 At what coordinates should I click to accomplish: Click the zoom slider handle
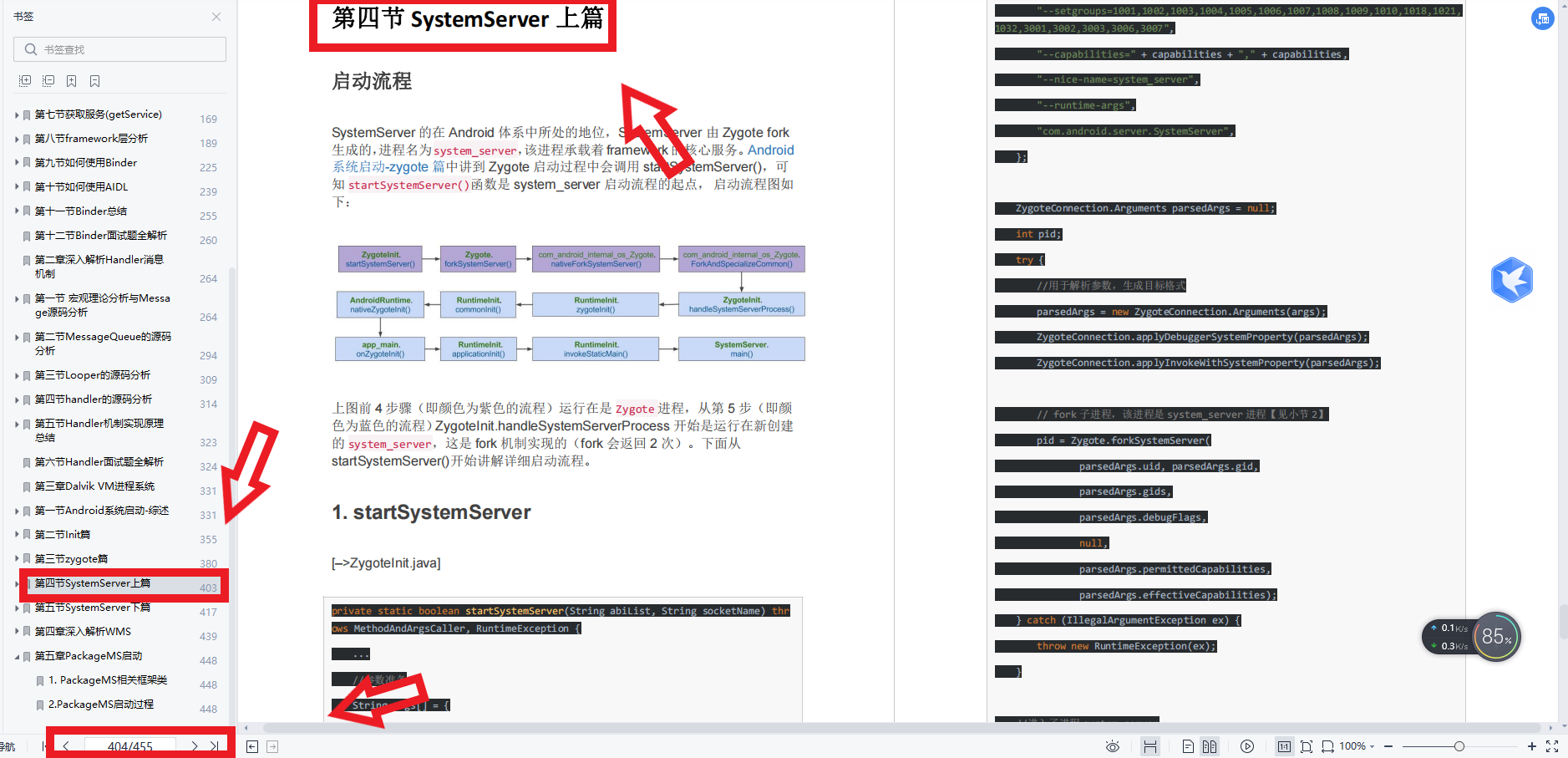click(x=1459, y=746)
